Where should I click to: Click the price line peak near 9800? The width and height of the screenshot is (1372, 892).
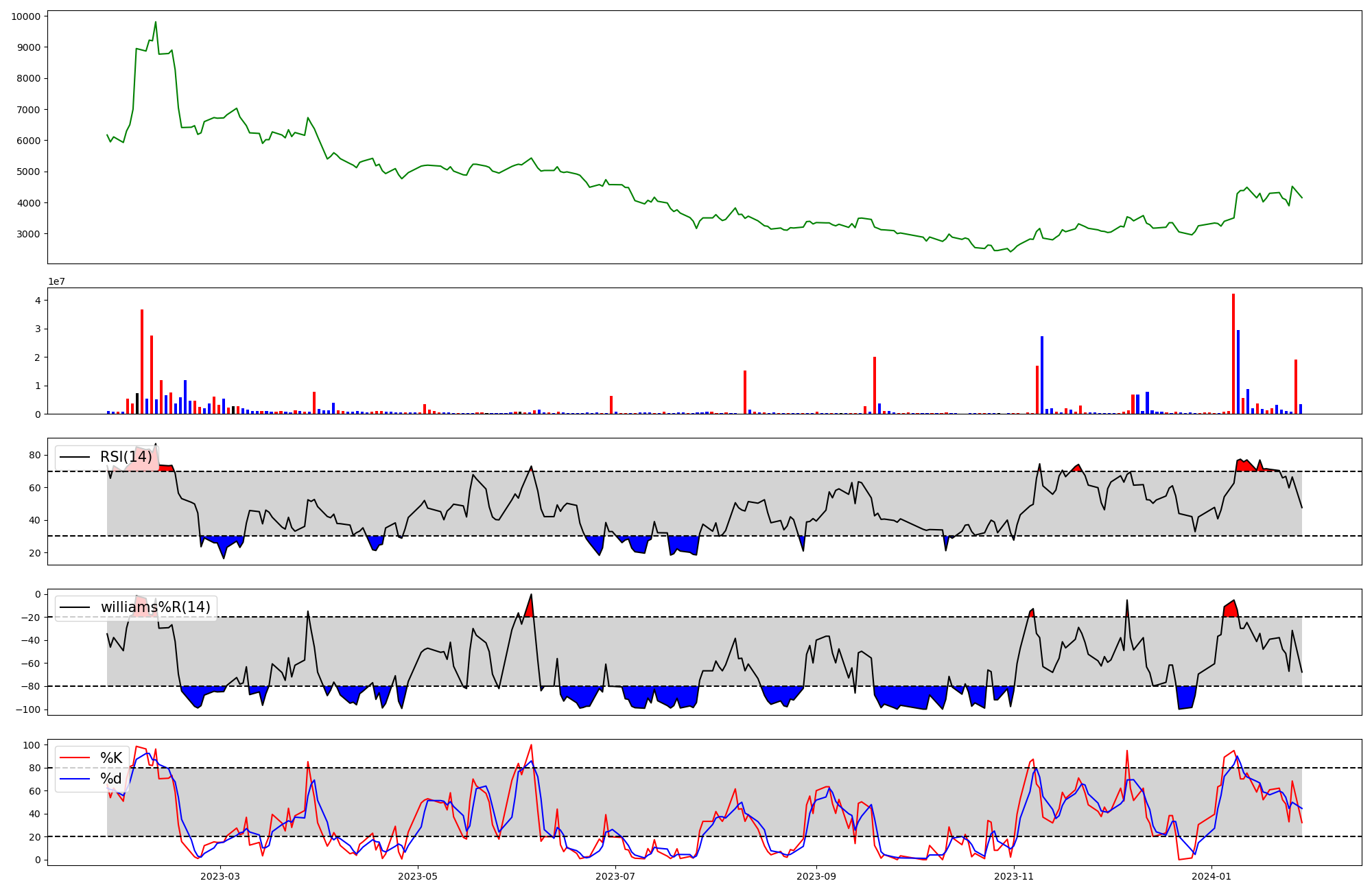156,23
